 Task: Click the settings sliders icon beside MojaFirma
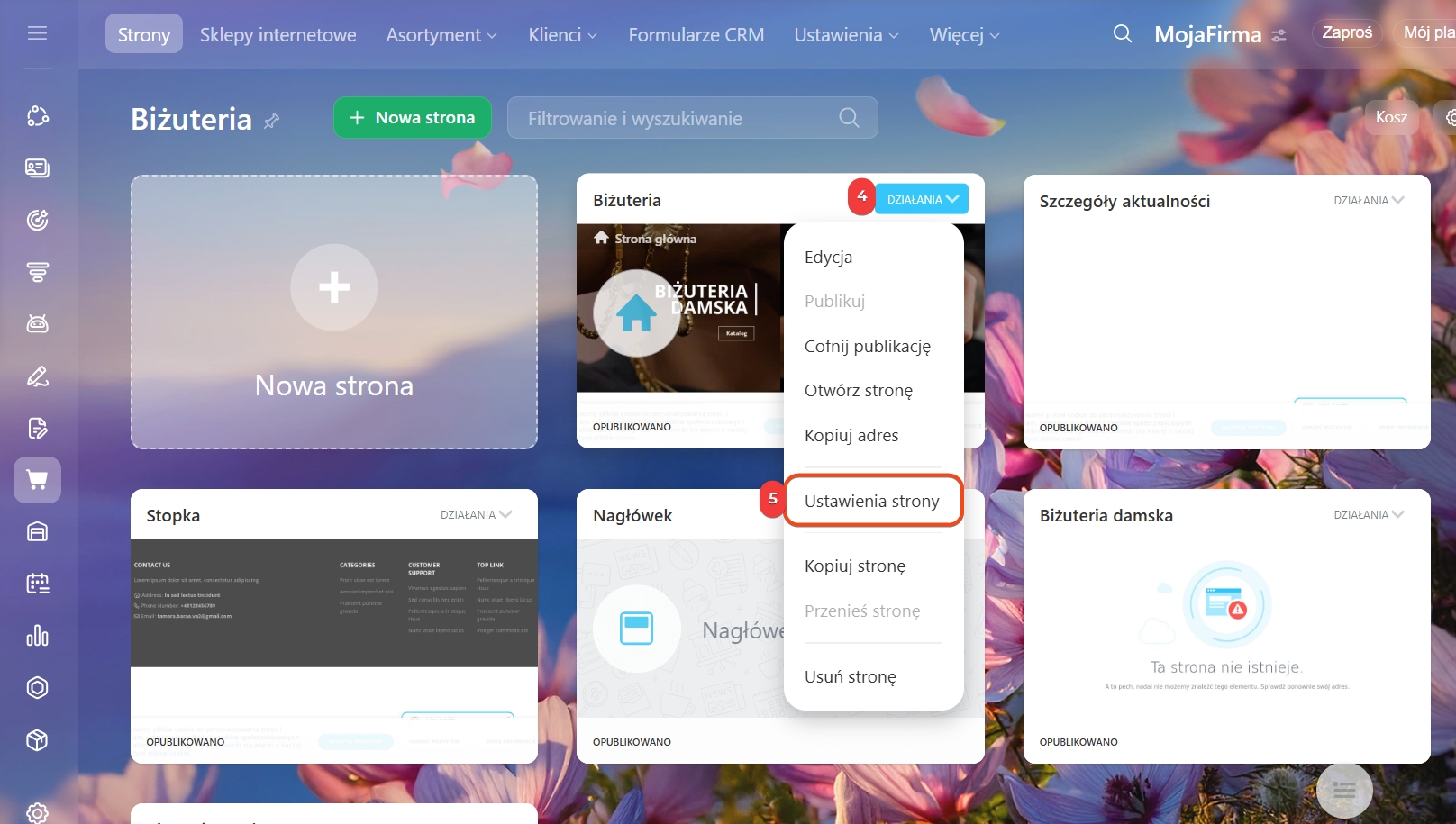pyautogui.click(x=1279, y=36)
